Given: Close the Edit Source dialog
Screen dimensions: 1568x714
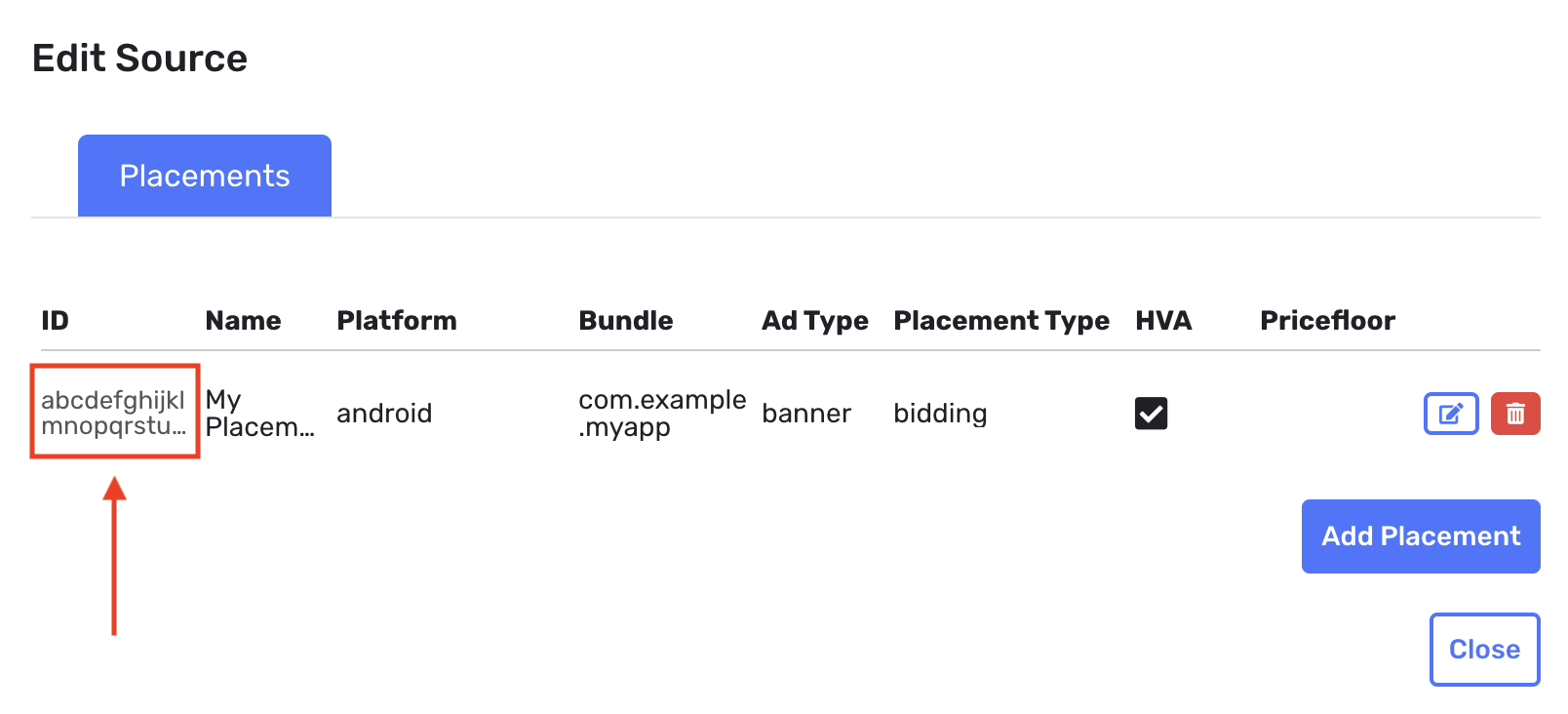Looking at the screenshot, I should [1484, 650].
